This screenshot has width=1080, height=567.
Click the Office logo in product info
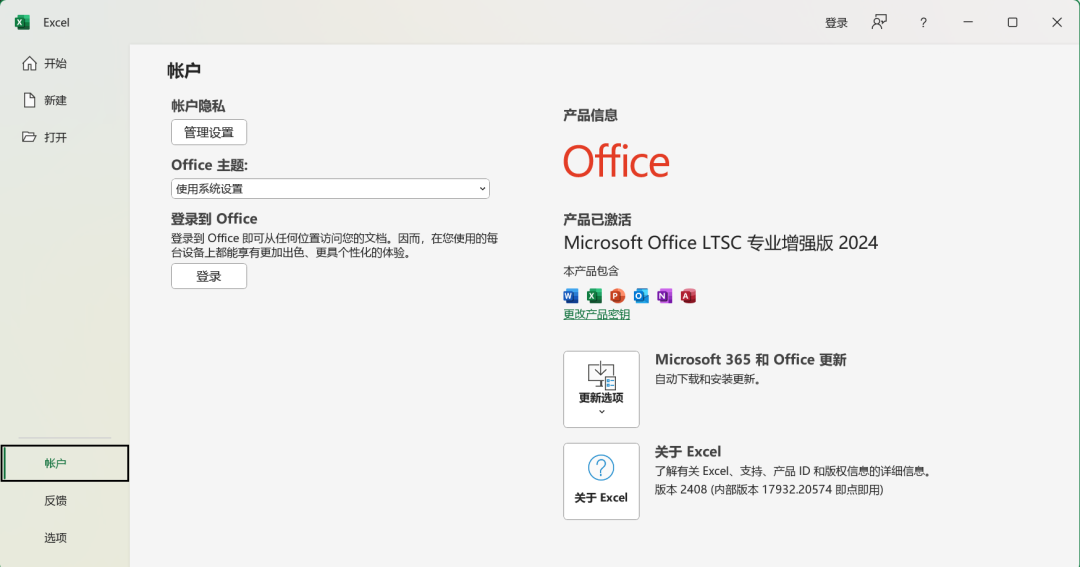click(x=616, y=161)
